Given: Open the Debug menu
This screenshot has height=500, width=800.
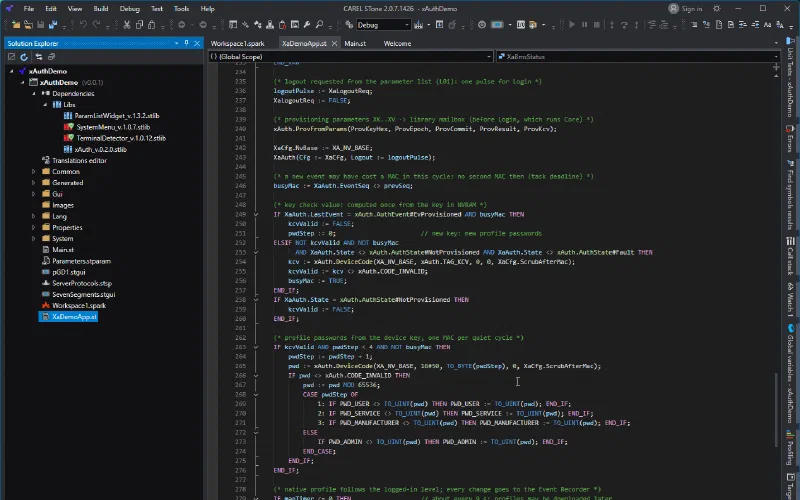Looking at the screenshot, I should (x=129, y=9).
